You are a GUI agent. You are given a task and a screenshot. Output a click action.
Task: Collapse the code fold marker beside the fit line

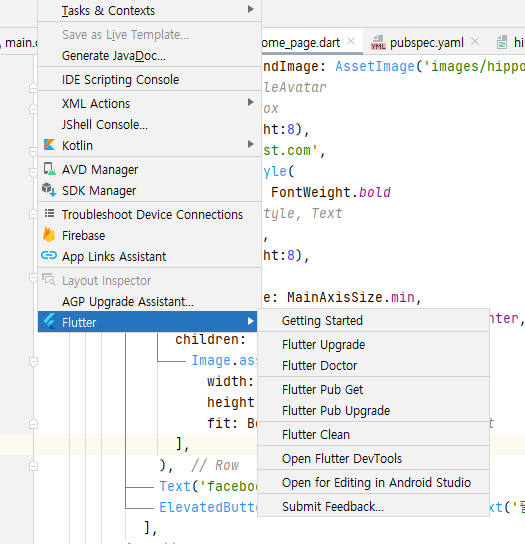(33, 424)
